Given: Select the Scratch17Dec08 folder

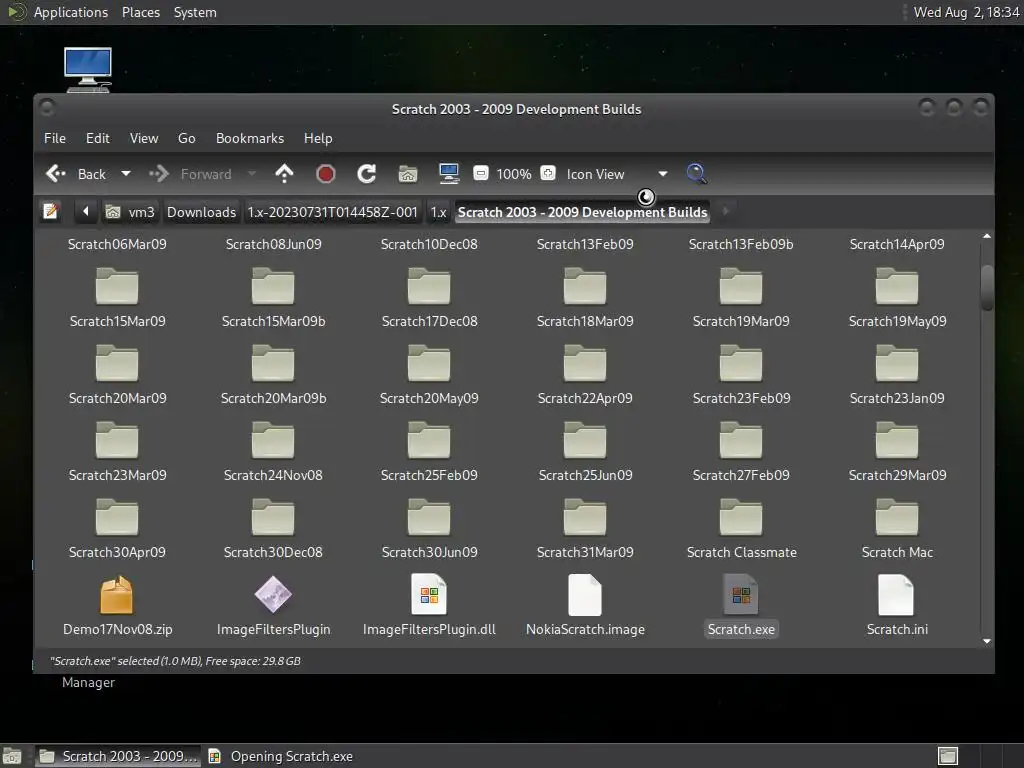Looking at the screenshot, I should (x=429, y=297).
